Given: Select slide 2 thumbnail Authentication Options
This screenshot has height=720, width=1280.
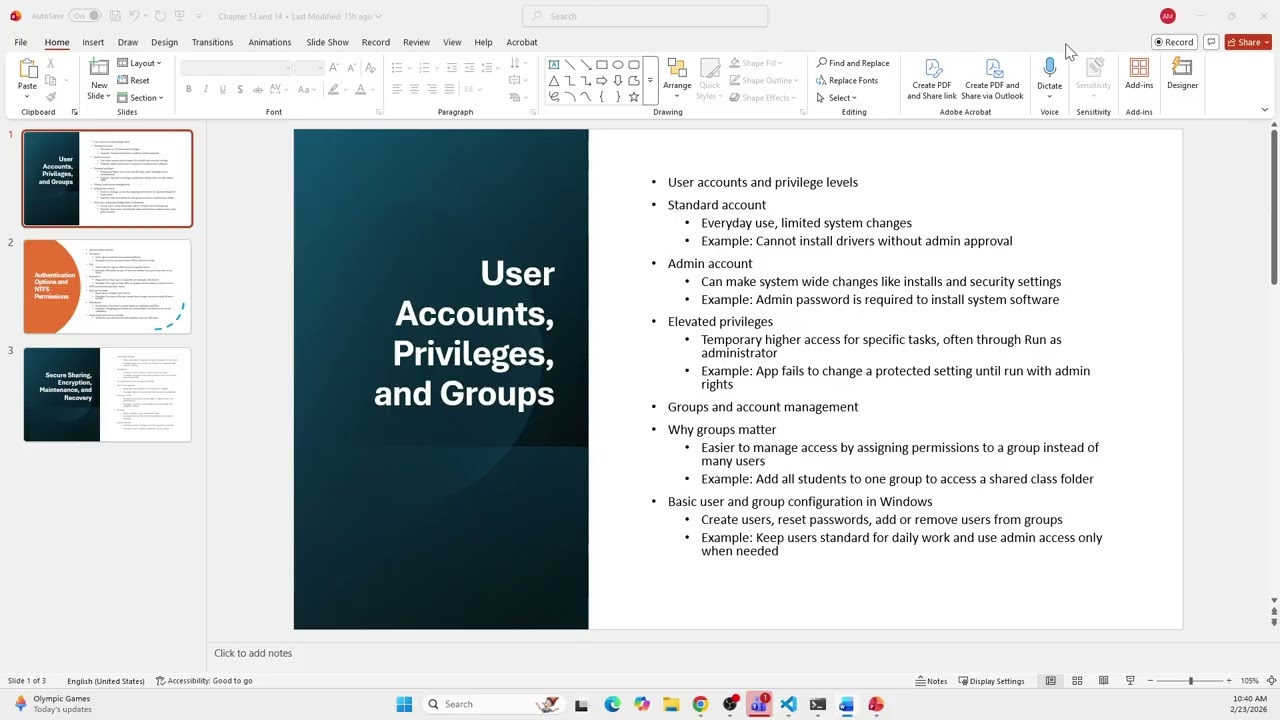Looking at the screenshot, I should [x=107, y=286].
